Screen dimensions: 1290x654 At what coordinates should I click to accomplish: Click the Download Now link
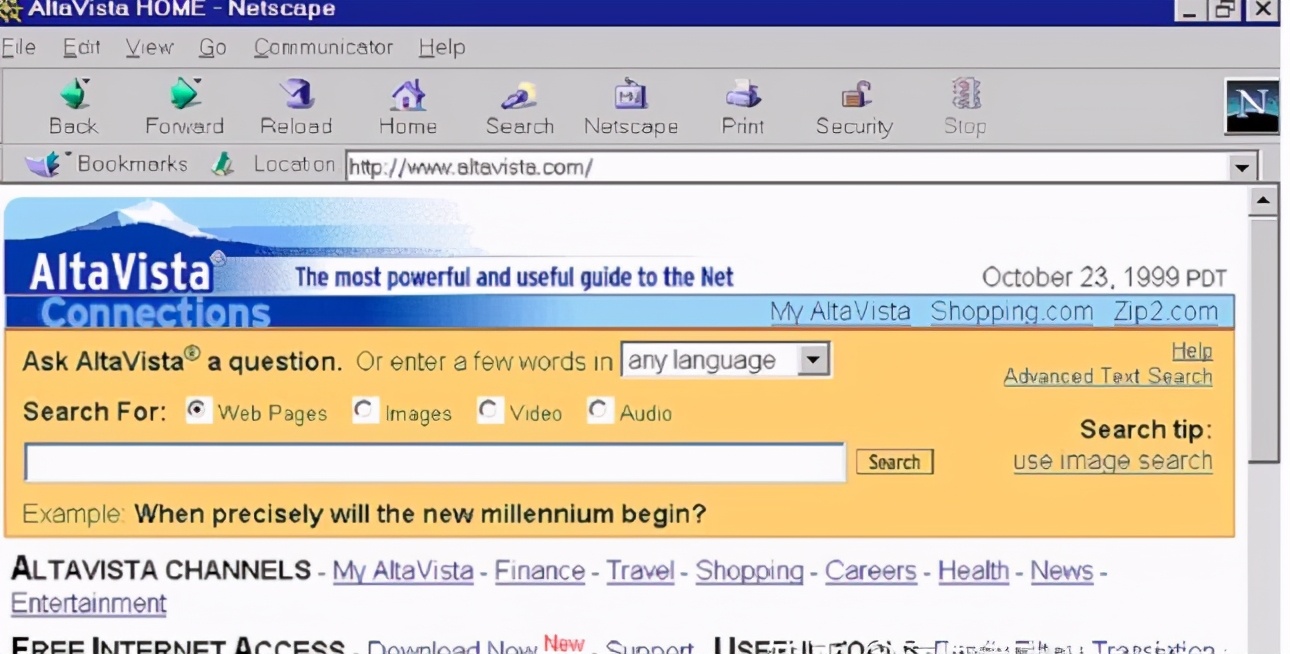tap(452, 648)
